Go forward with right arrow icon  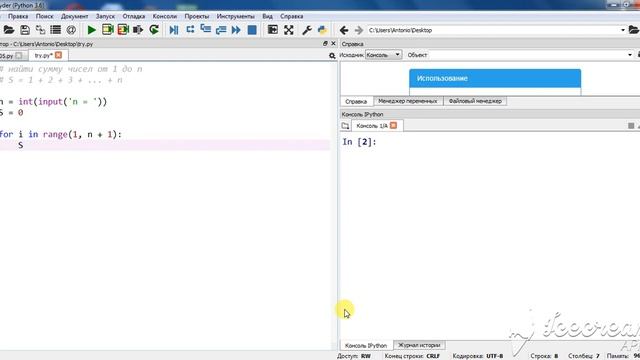pyautogui.click(x=359, y=30)
